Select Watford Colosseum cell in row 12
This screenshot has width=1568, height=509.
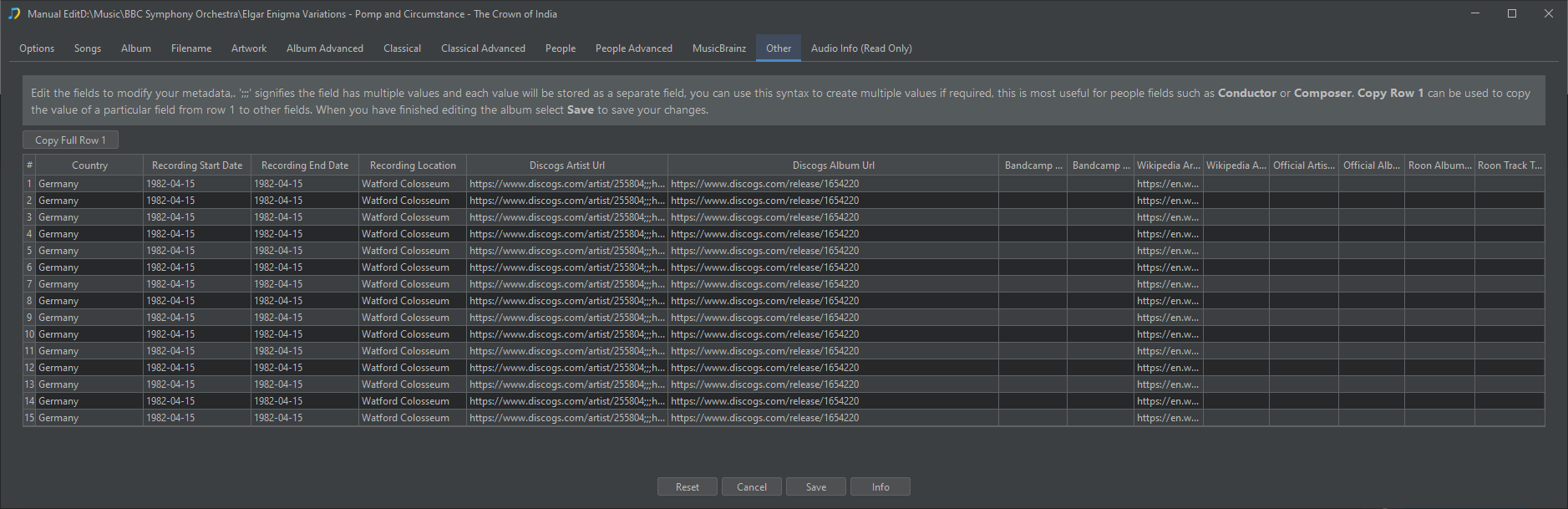413,368
